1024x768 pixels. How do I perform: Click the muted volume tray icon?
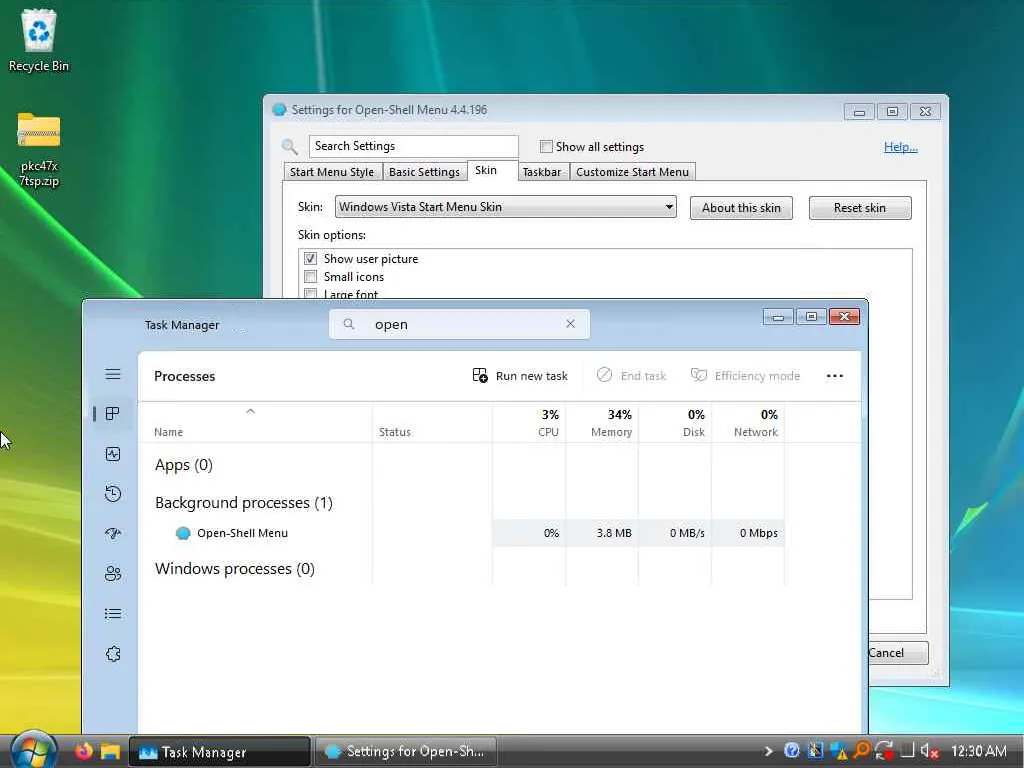click(x=929, y=751)
